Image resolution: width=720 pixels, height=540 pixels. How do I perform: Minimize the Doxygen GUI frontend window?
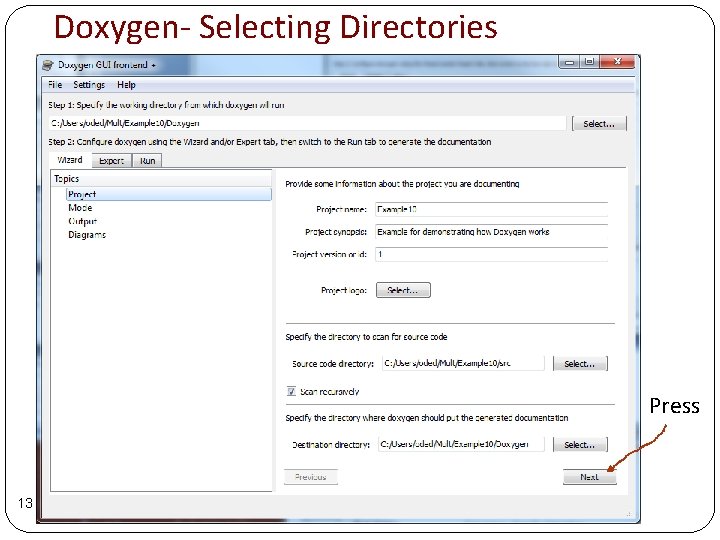point(570,62)
